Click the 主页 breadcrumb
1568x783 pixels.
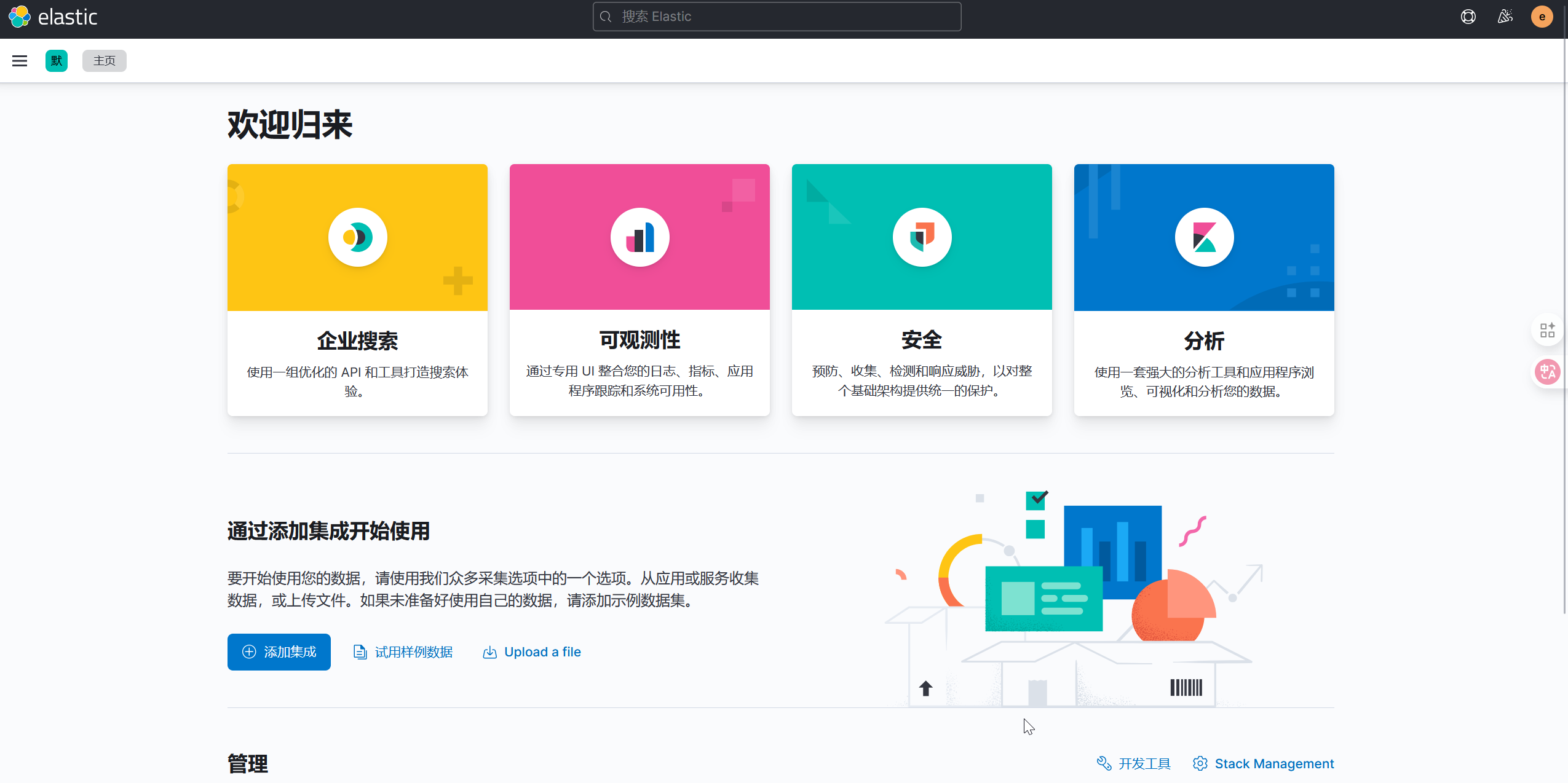pos(104,60)
